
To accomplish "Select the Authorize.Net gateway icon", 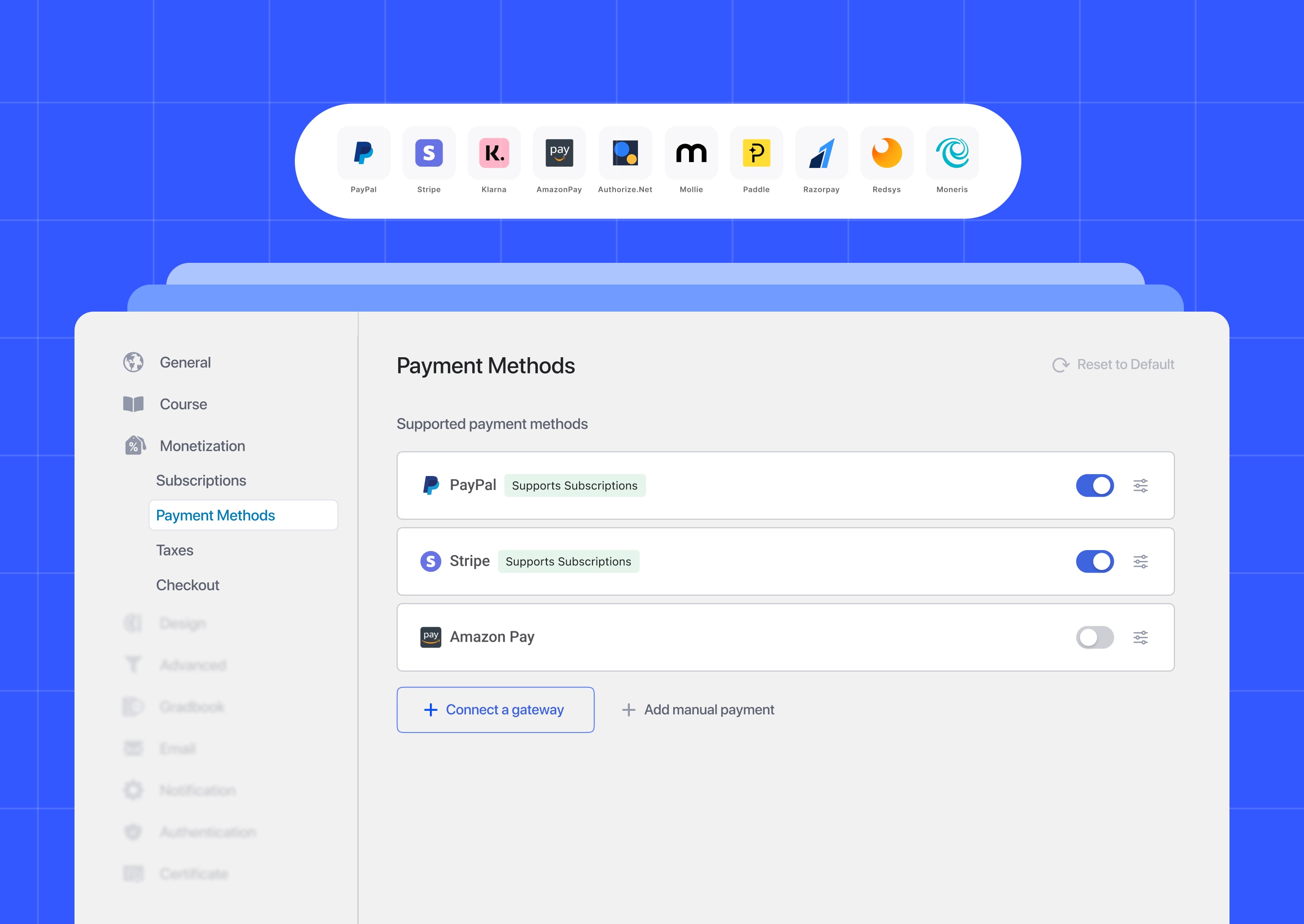I will 625,153.
